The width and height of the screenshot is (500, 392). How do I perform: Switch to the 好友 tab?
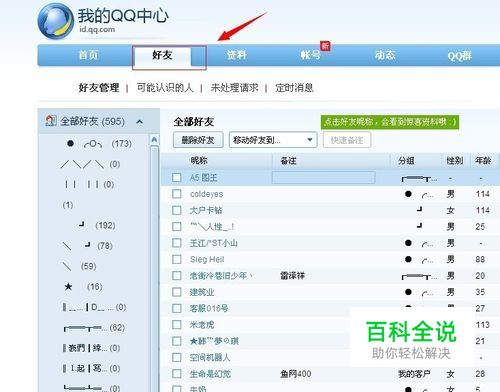(x=162, y=55)
